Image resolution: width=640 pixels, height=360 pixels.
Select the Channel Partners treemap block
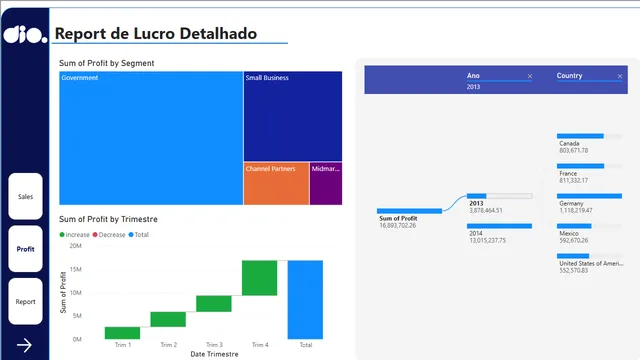tap(276, 184)
